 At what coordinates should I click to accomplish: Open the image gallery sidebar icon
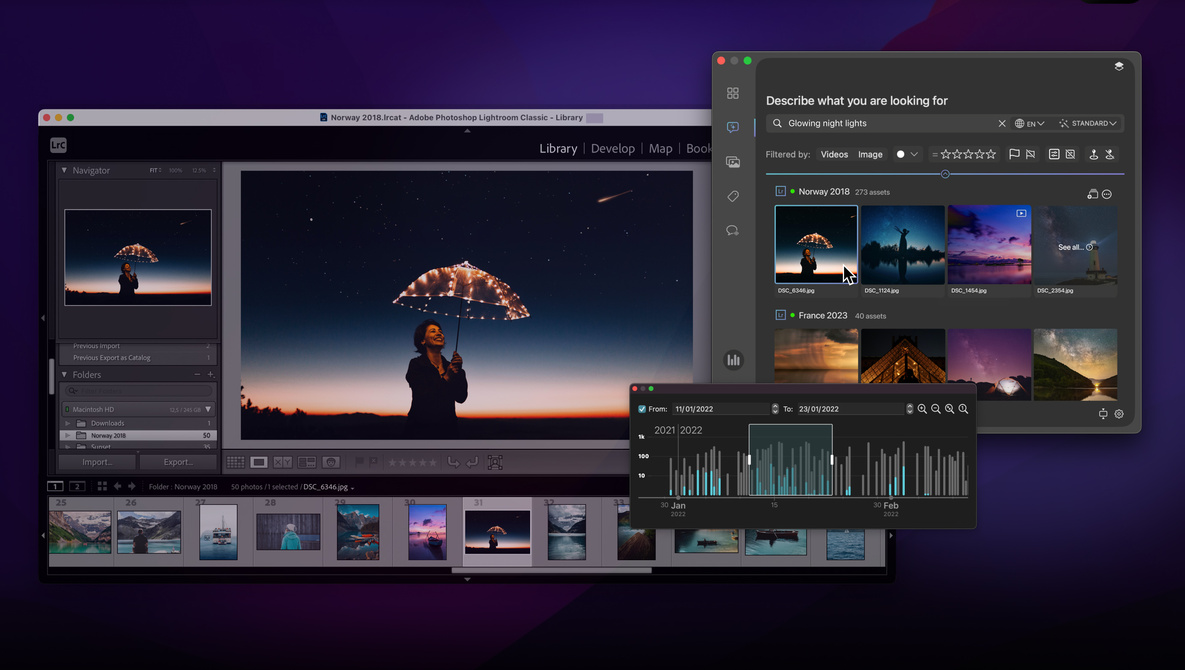(732, 162)
